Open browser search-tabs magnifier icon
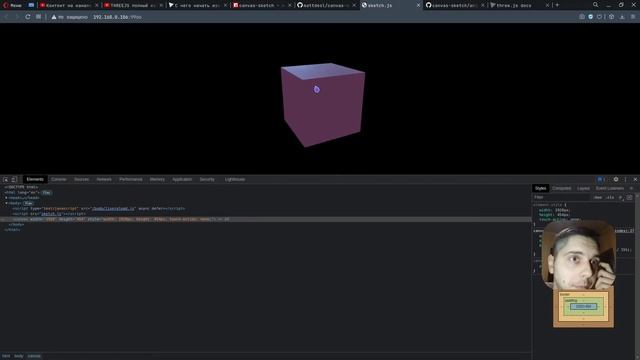640x360 pixels. click(x=596, y=5)
